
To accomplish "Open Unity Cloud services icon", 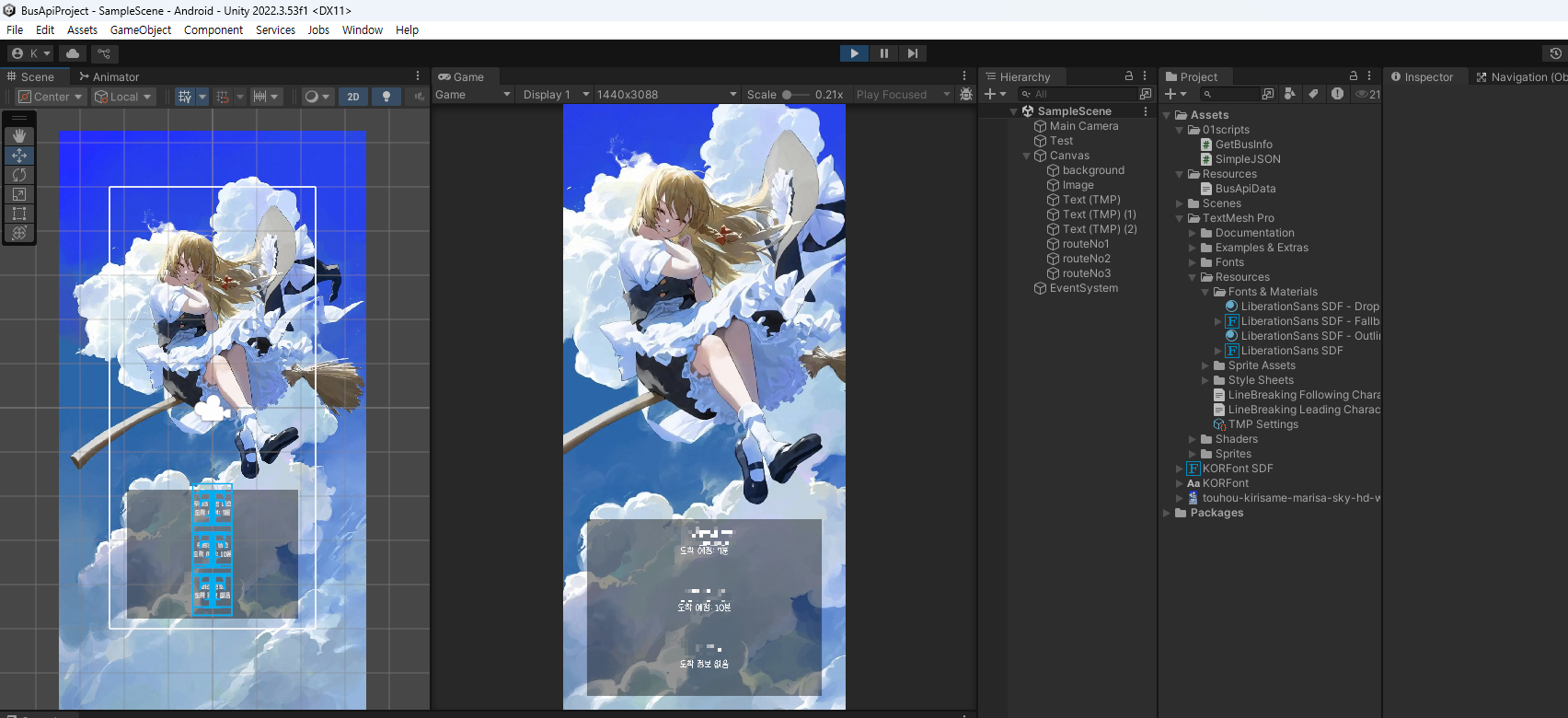I will (x=73, y=53).
